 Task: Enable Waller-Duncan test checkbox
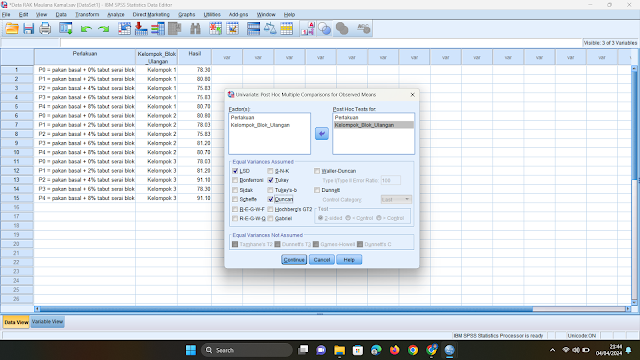[x=317, y=171]
